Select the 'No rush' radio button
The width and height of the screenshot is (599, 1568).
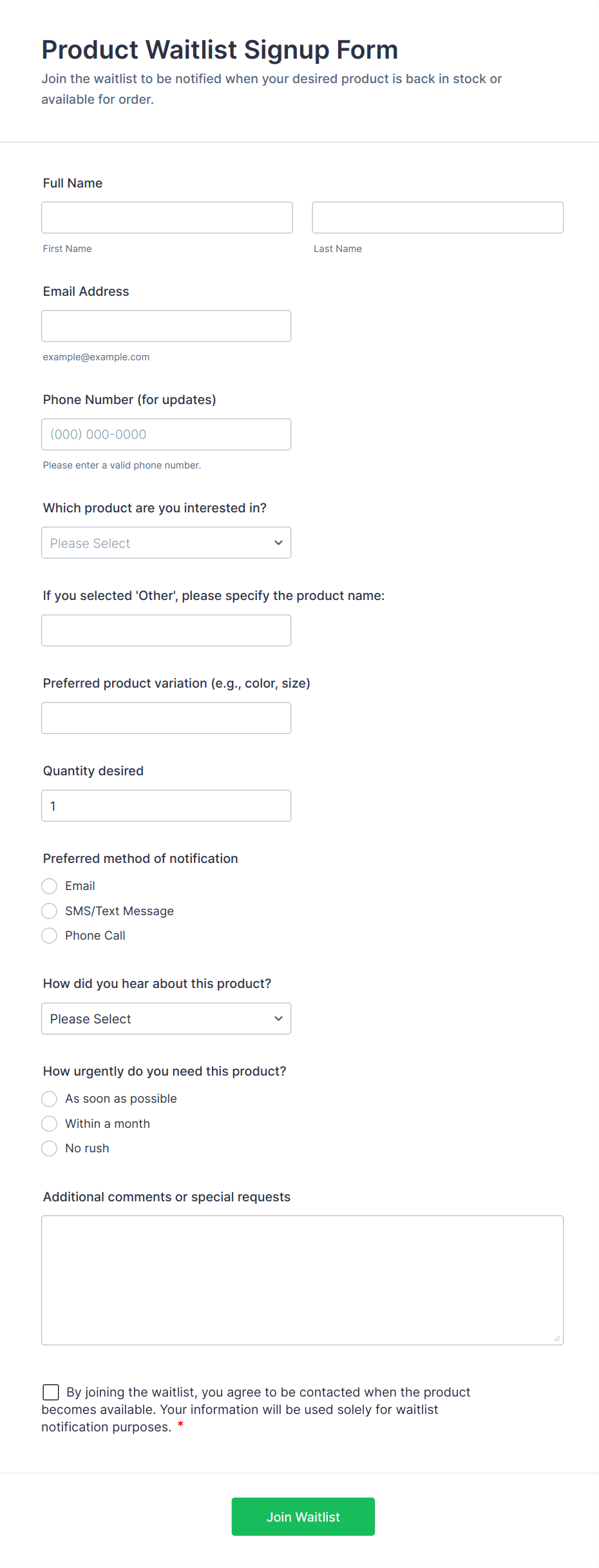50,1148
